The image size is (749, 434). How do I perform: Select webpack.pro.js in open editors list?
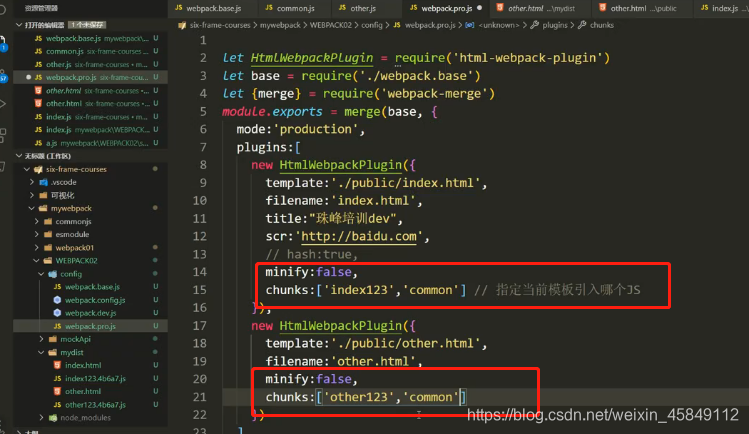pyautogui.click(x=91, y=77)
